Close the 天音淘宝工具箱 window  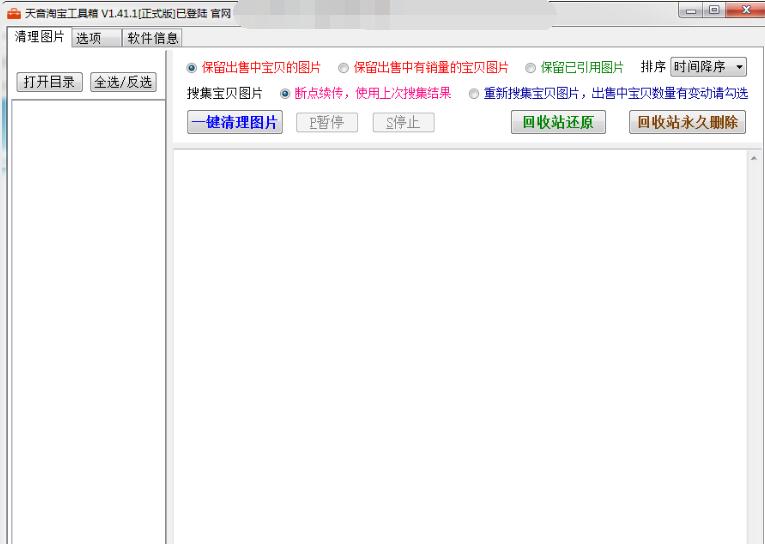[745, 10]
